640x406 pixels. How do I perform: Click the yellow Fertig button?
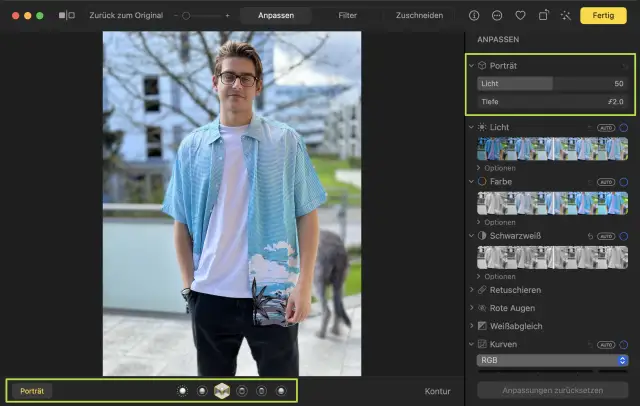click(x=603, y=16)
